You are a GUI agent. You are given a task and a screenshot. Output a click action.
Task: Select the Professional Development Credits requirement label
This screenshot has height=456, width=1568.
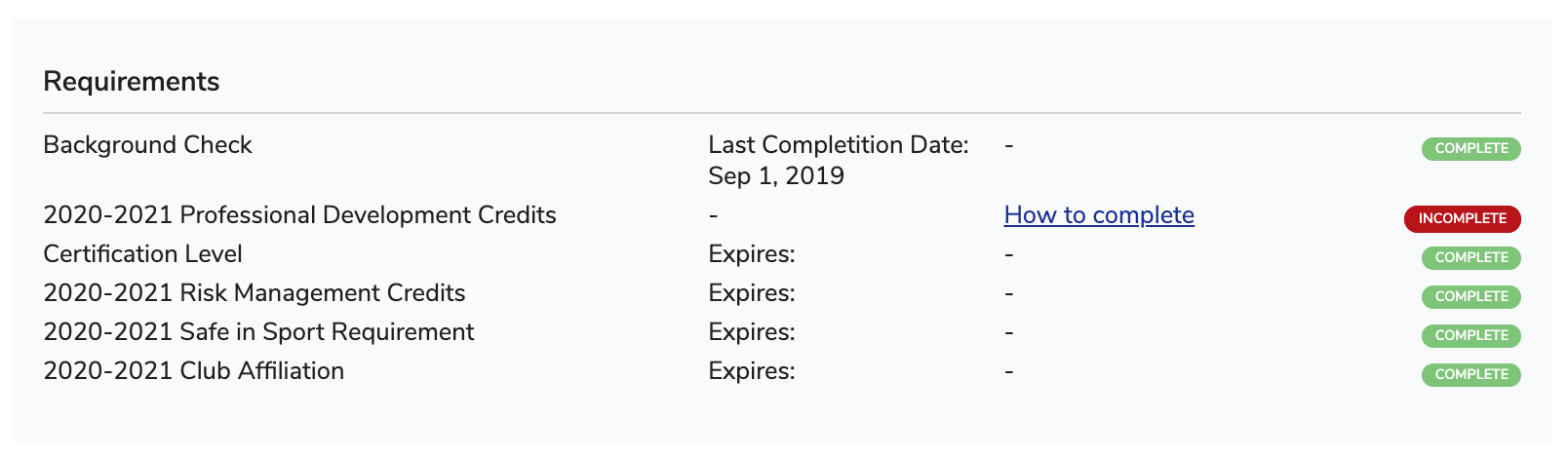(299, 215)
